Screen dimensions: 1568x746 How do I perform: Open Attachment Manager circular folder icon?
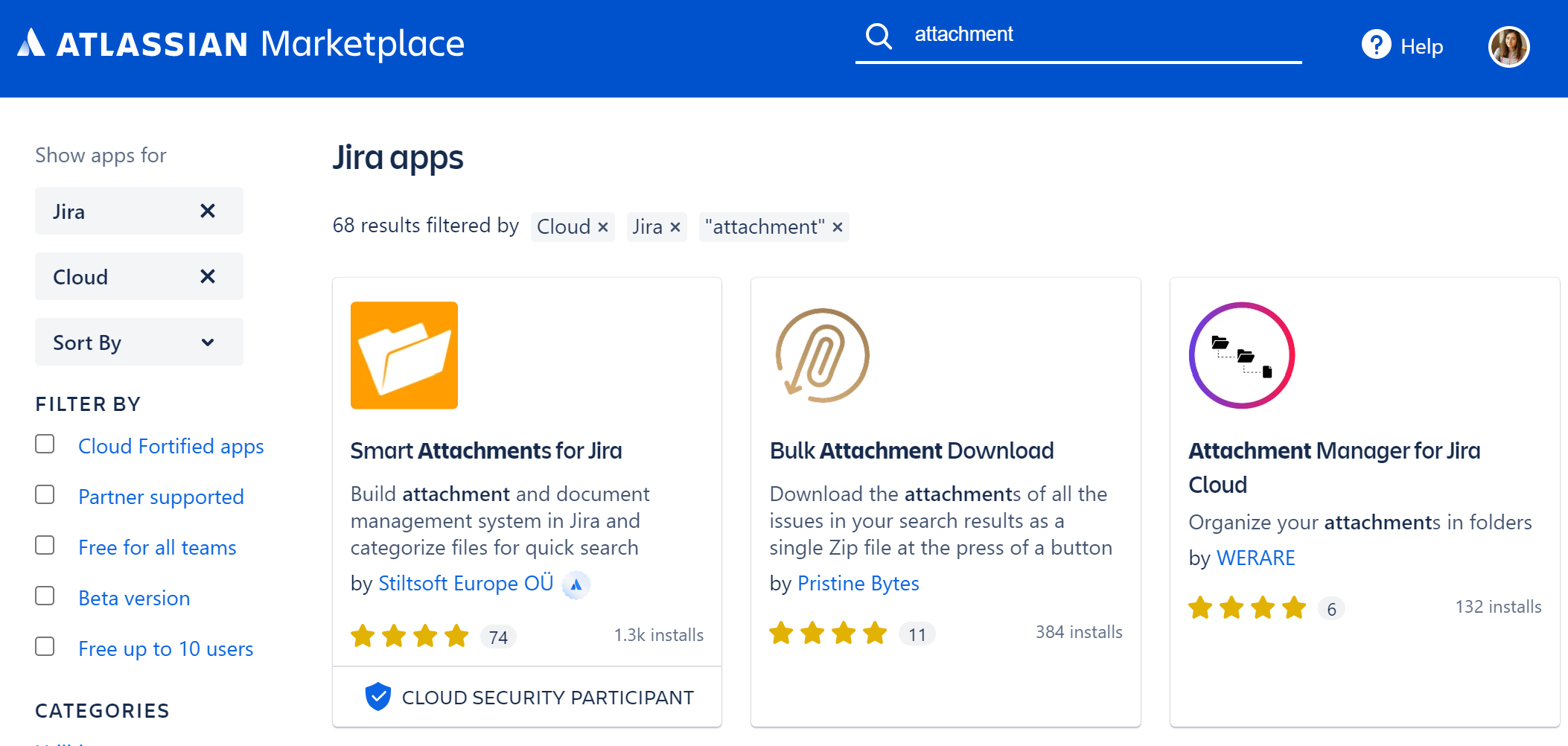[x=1242, y=355]
